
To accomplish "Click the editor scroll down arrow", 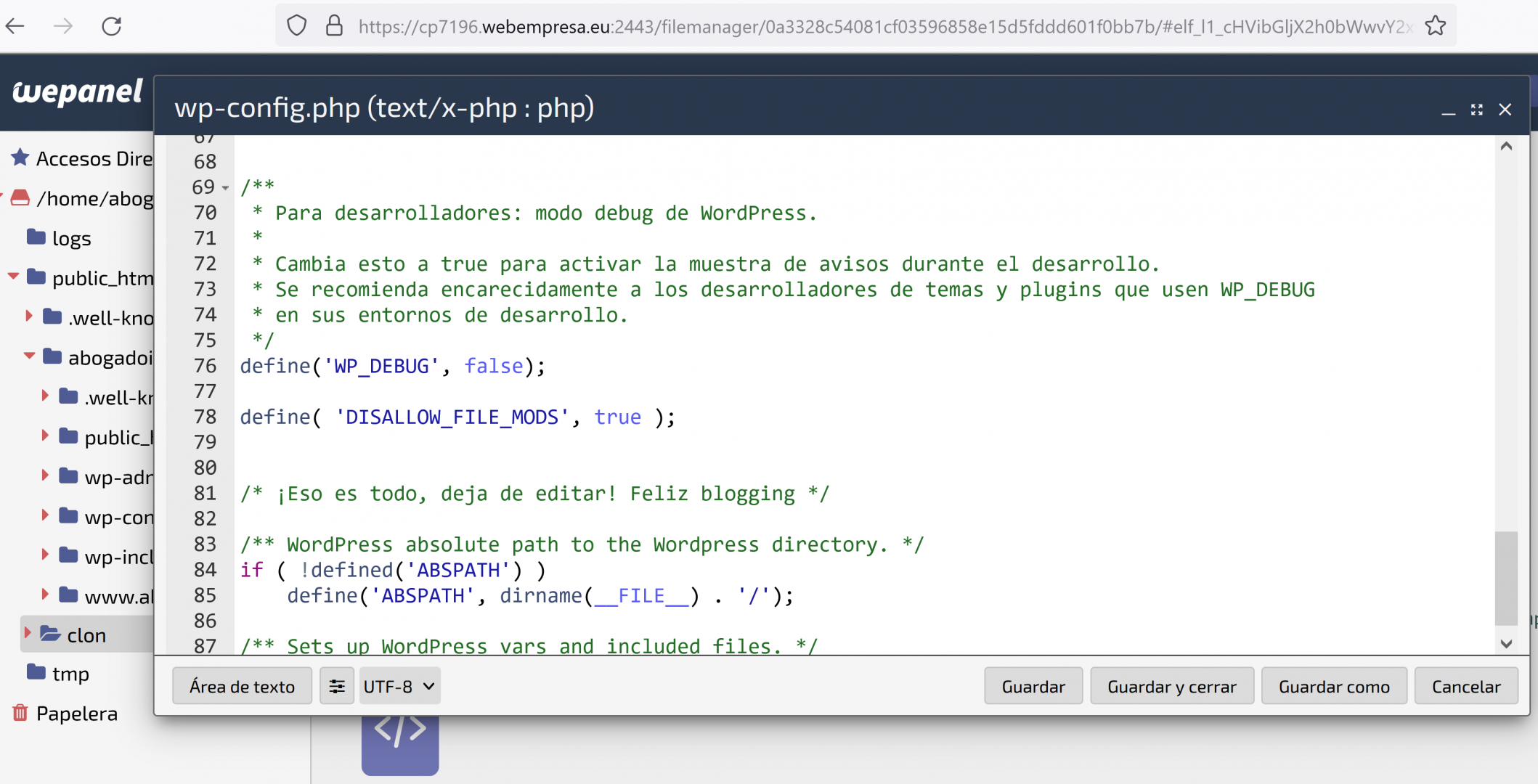I will pyautogui.click(x=1506, y=644).
